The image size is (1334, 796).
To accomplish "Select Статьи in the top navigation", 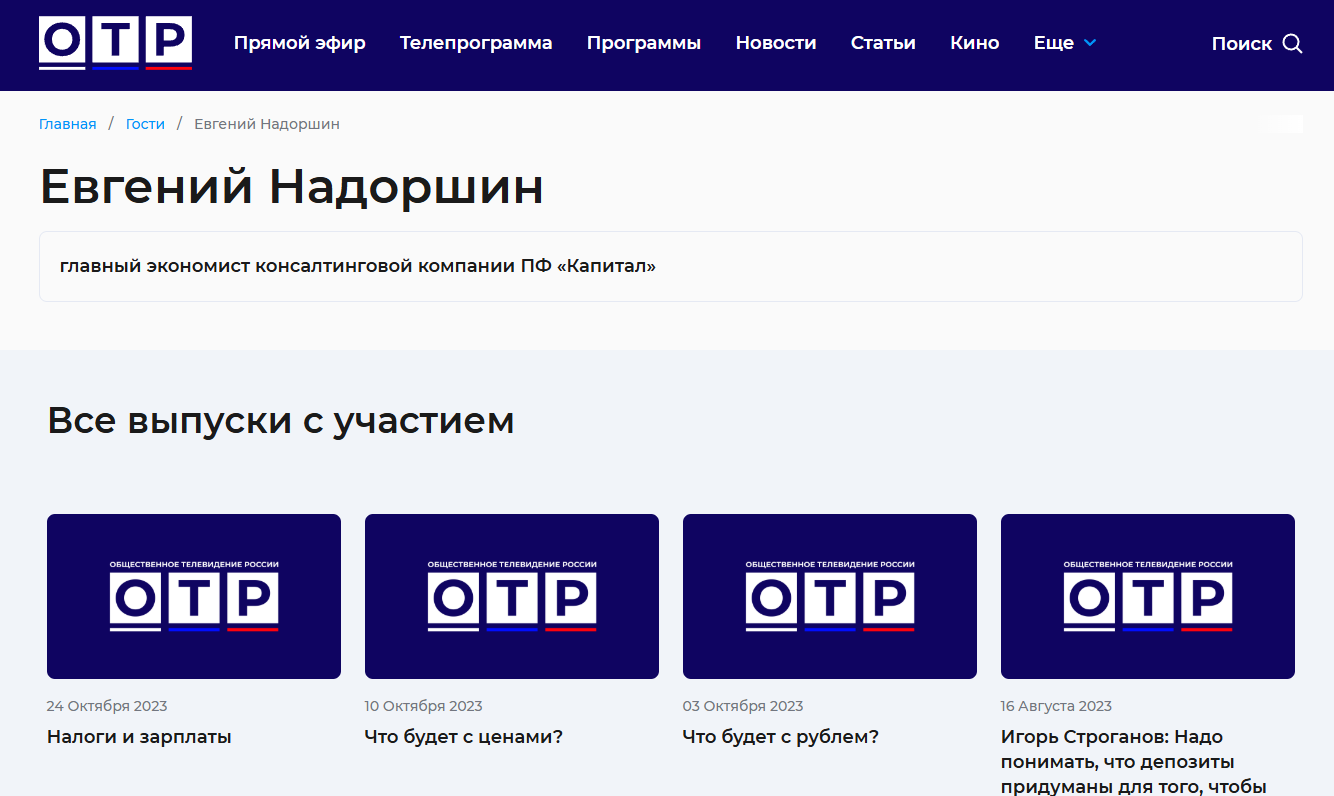I will (883, 43).
